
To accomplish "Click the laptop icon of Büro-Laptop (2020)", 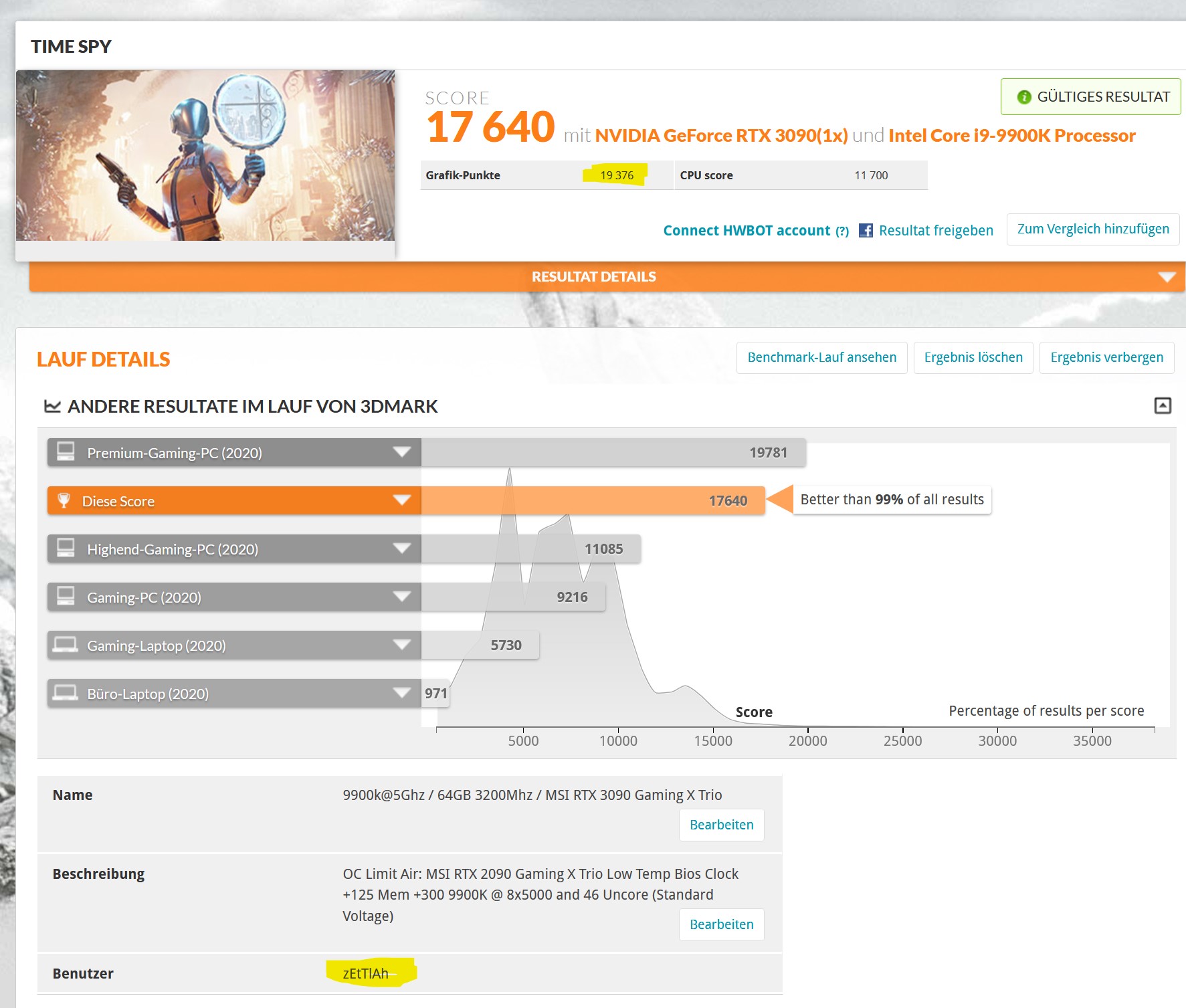I will pyautogui.click(x=66, y=692).
